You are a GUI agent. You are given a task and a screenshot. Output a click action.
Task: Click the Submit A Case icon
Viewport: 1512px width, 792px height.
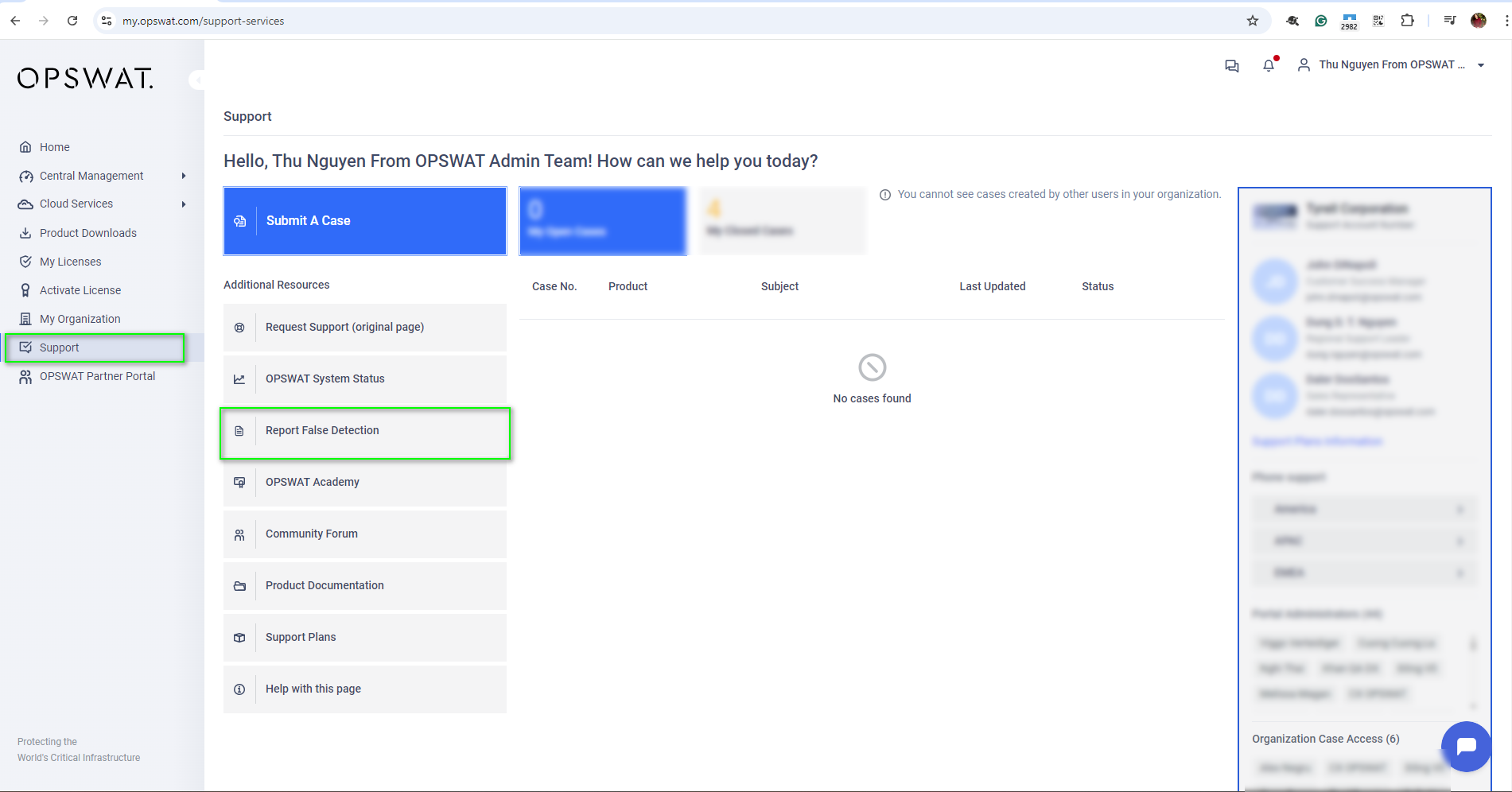[x=240, y=221]
